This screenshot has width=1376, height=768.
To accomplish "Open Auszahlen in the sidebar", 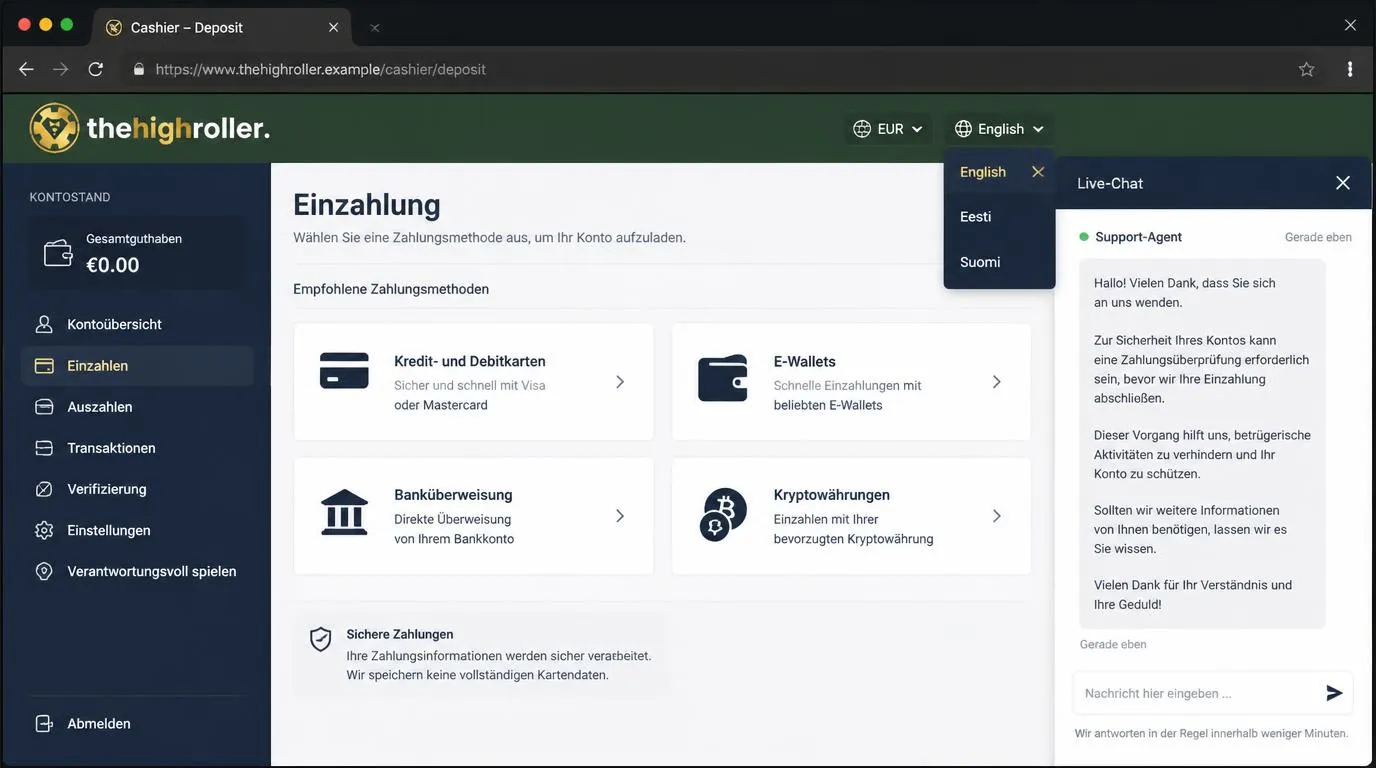I will coord(137,407).
